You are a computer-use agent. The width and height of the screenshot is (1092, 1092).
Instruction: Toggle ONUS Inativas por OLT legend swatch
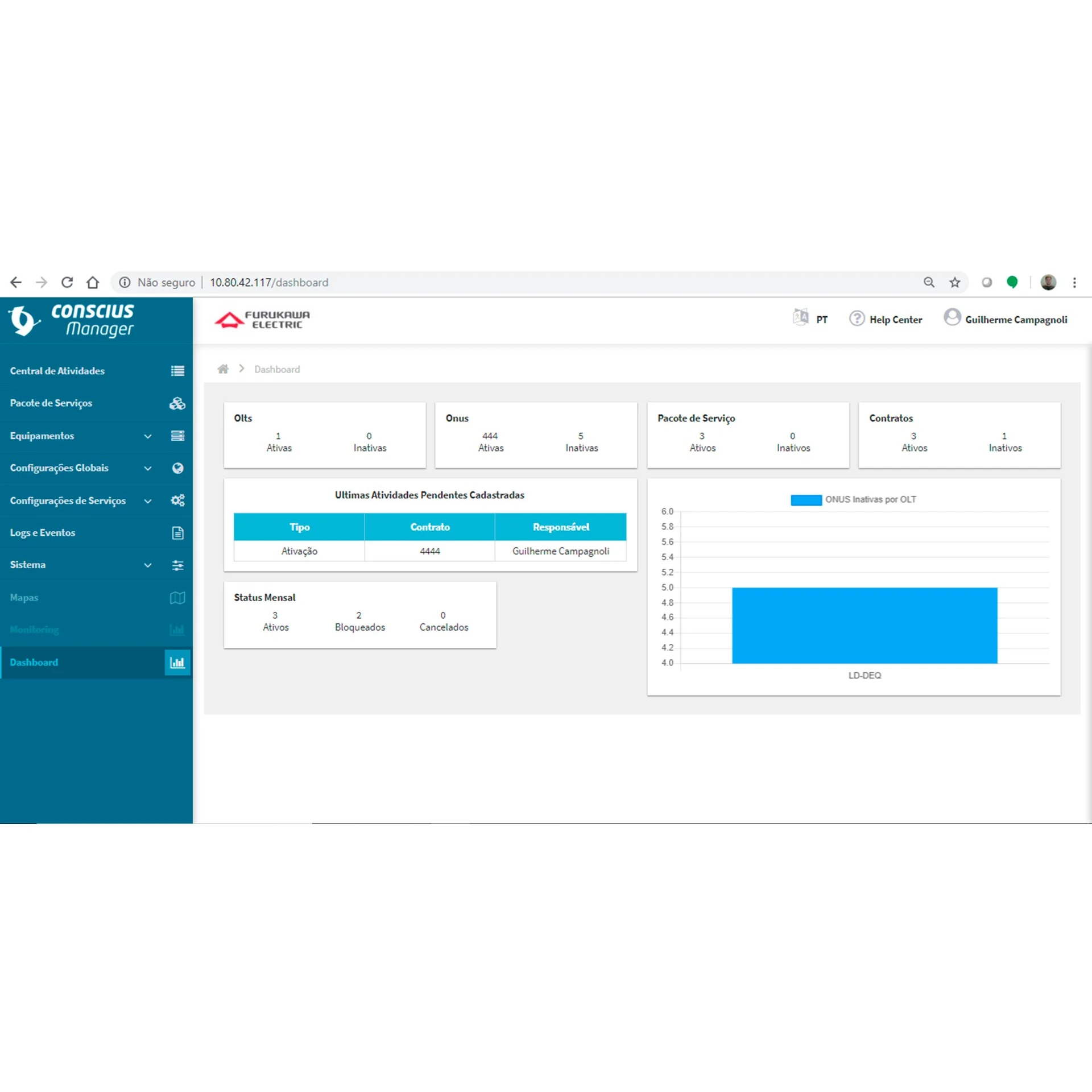tap(806, 500)
